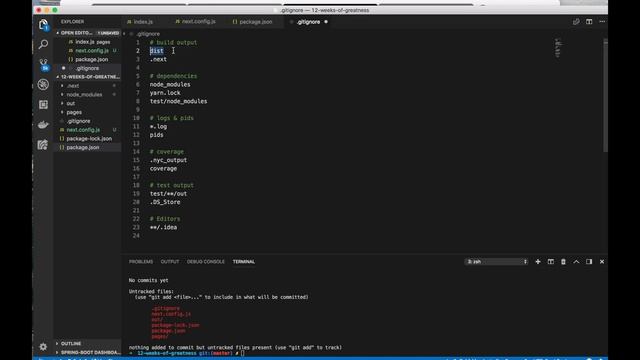Select .gitignore under Open Editors
Screen dimensions: 640x360
[x=88, y=68]
